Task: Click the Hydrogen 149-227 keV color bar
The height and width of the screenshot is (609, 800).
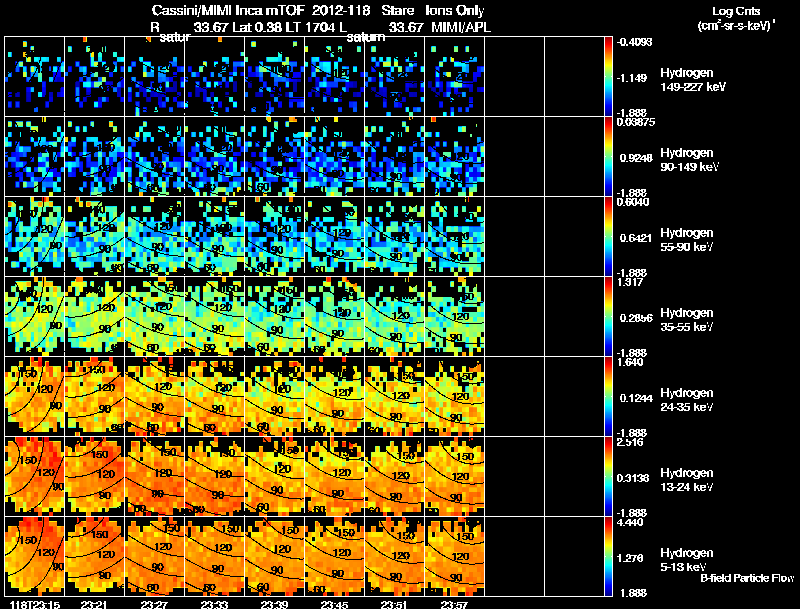Action: point(608,77)
